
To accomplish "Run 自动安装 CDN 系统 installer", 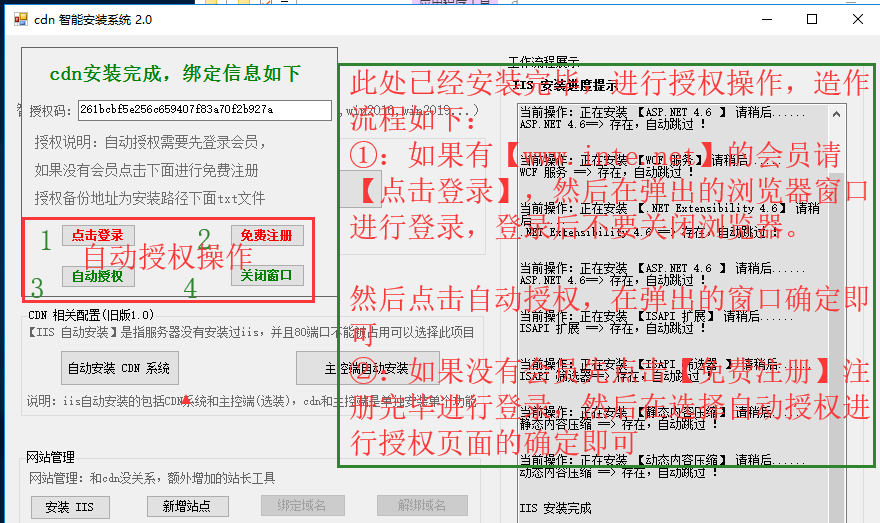I will [x=119, y=368].
